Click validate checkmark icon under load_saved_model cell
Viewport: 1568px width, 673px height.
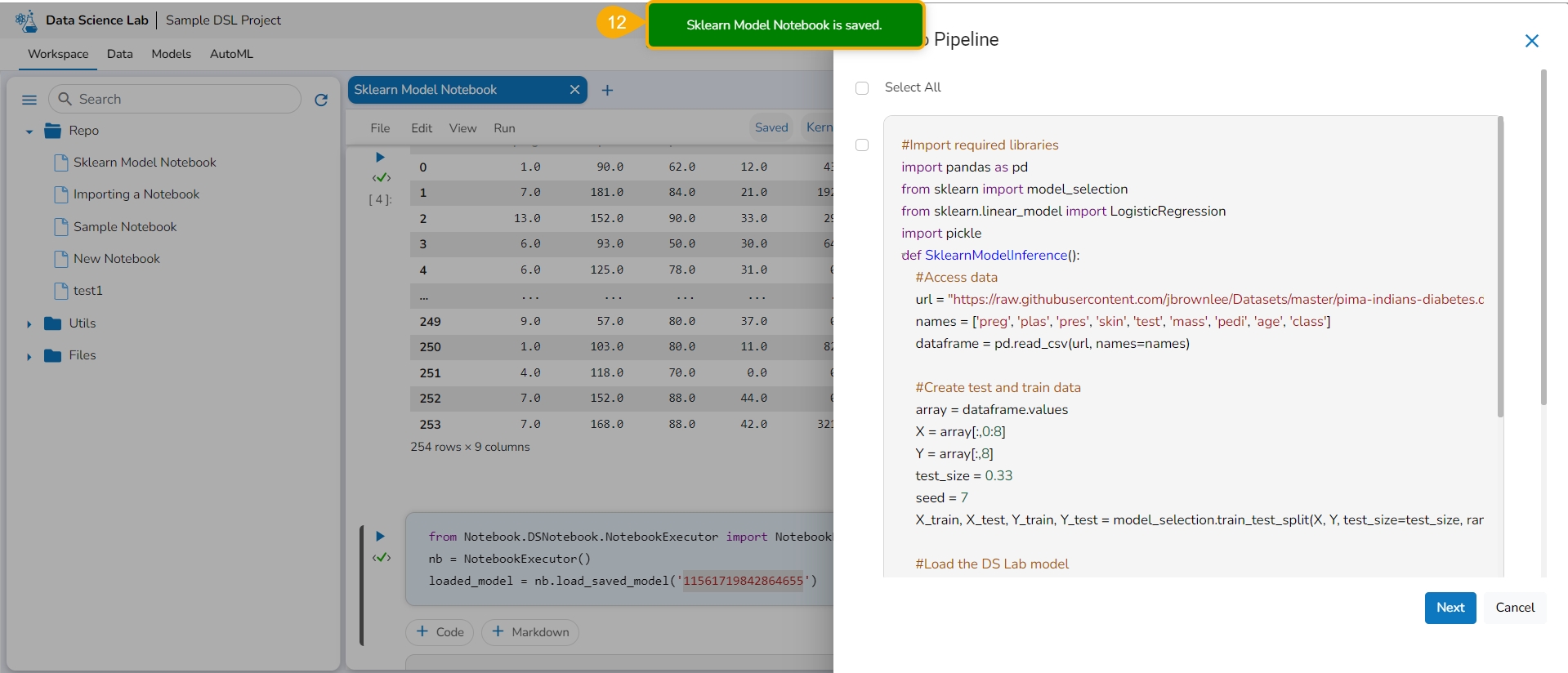pos(382,558)
